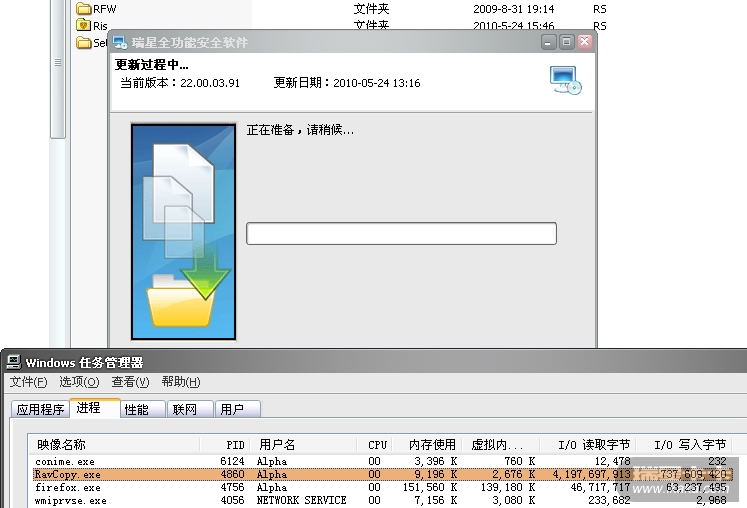Image resolution: width=747 pixels, height=508 pixels.
Task: Click the Windows Task Manager title icon
Action: tap(13, 362)
